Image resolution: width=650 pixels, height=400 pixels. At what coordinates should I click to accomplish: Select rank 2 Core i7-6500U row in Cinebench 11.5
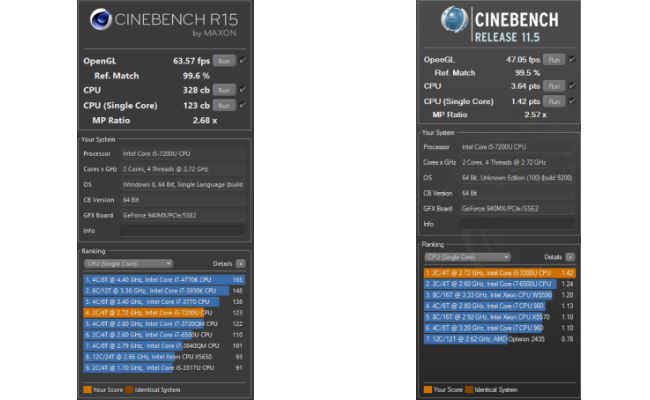[x=500, y=284]
